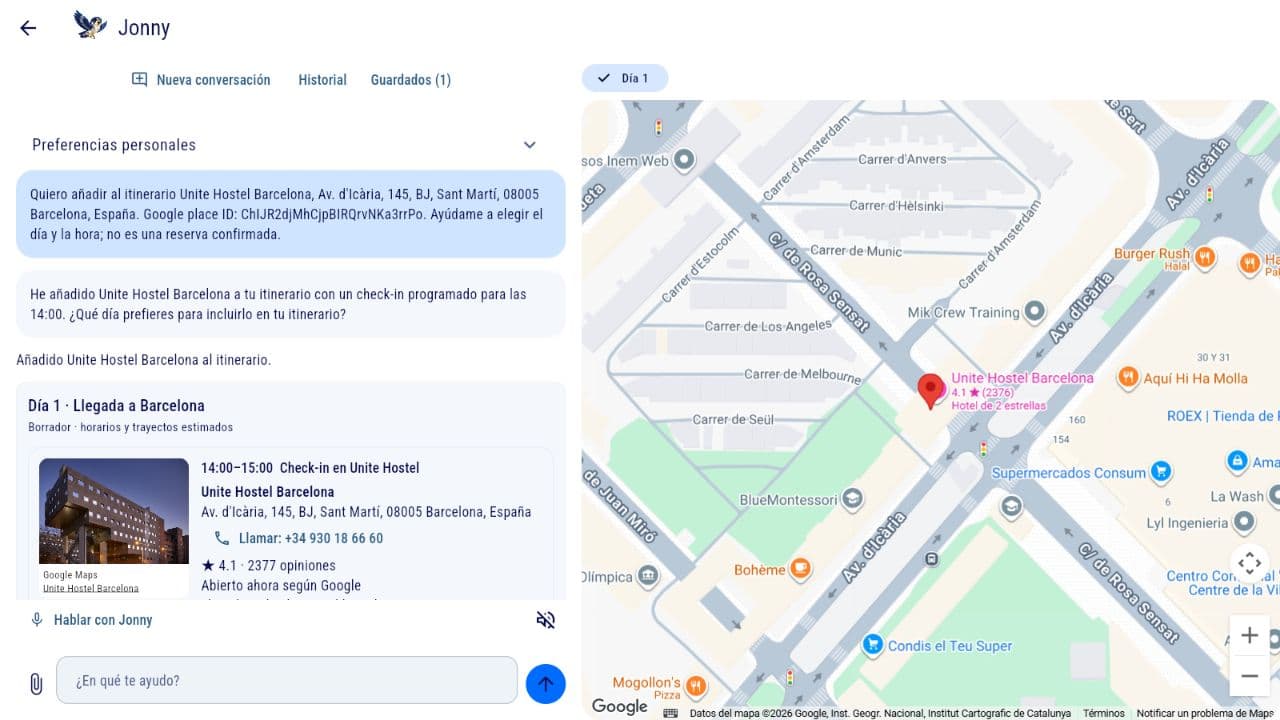Open Unite Hostel Barcelona photo thumbnail
The width and height of the screenshot is (1280, 720).
tap(114, 512)
